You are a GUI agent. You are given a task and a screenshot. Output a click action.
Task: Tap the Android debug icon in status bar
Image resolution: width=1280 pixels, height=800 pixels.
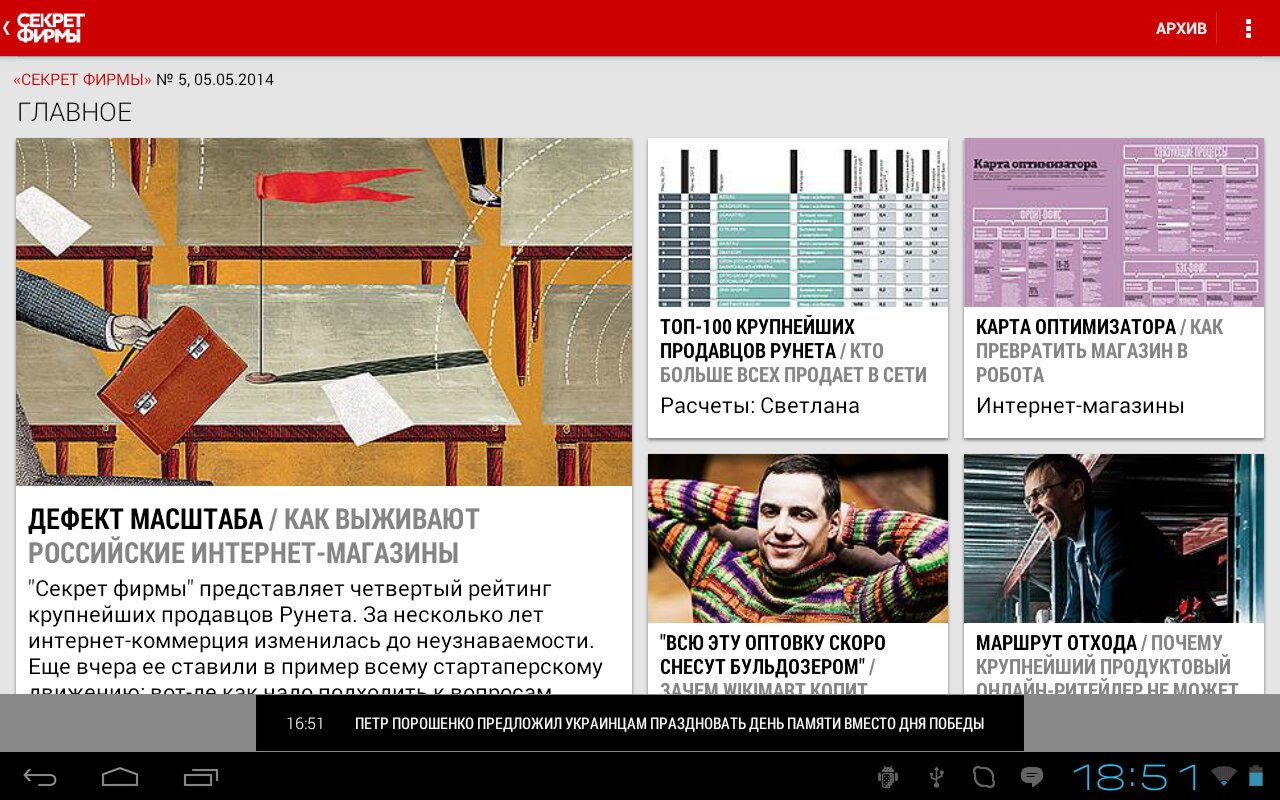[x=886, y=777]
